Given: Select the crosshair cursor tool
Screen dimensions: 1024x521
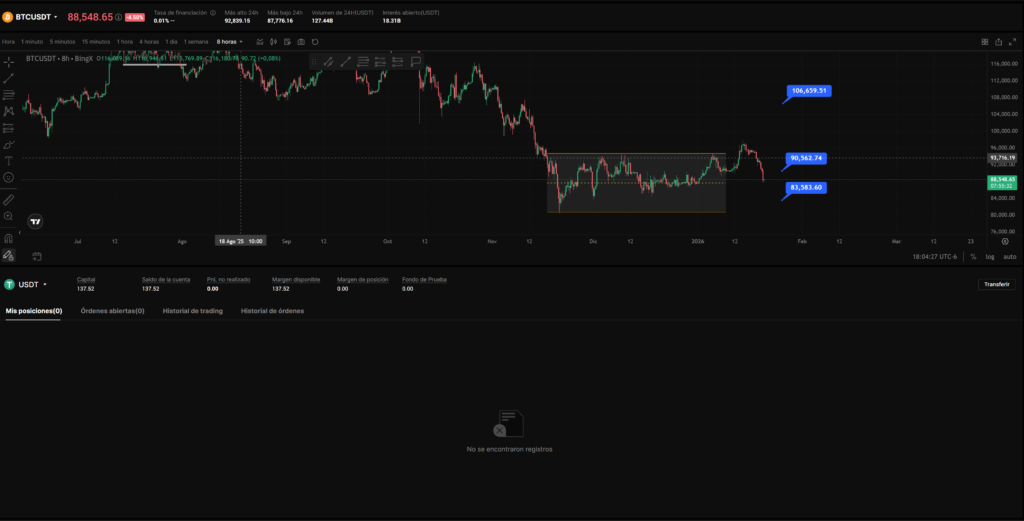Looking at the screenshot, I should 9,61.
